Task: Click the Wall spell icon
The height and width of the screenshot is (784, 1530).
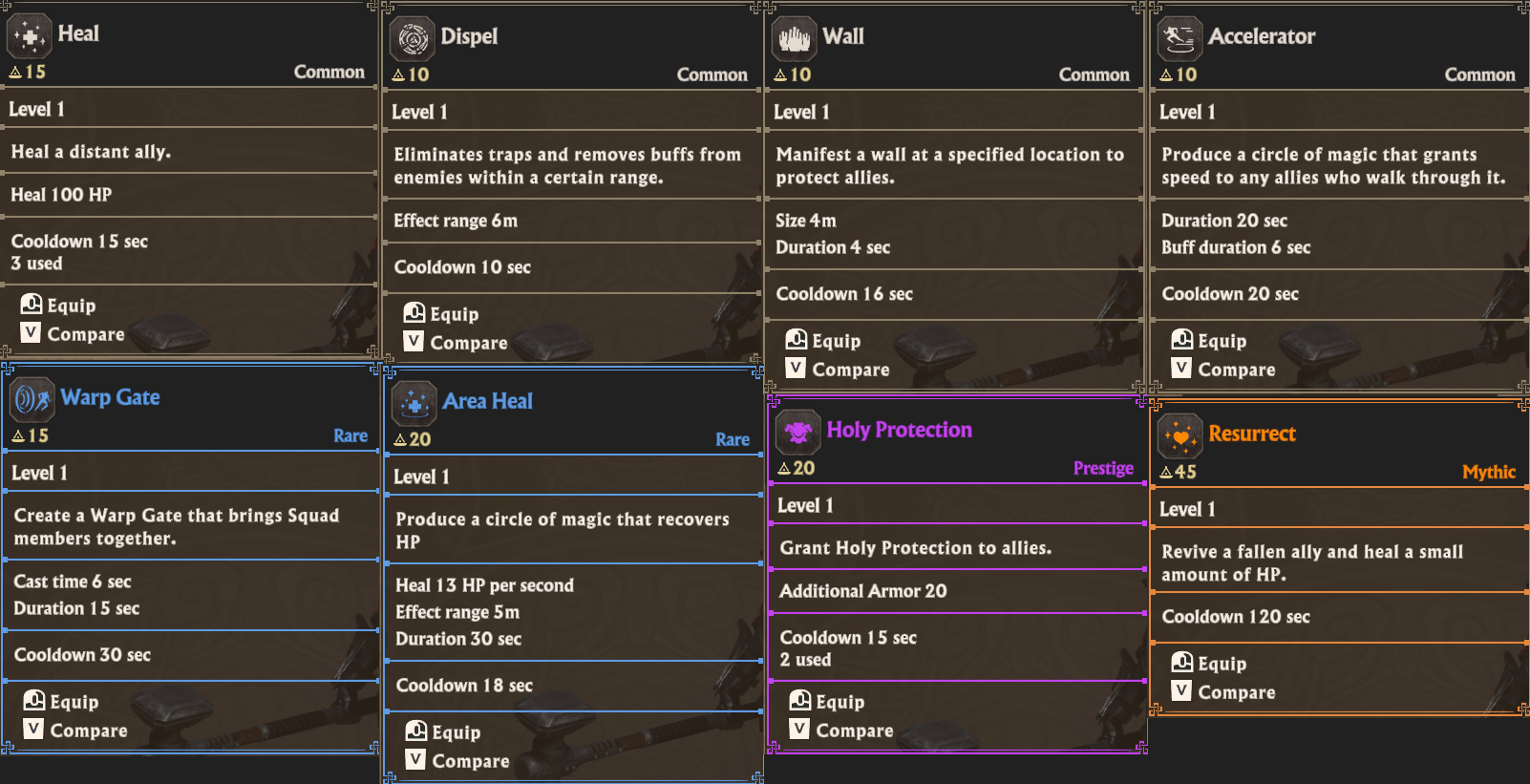Action: pyautogui.click(x=795, y=39)
